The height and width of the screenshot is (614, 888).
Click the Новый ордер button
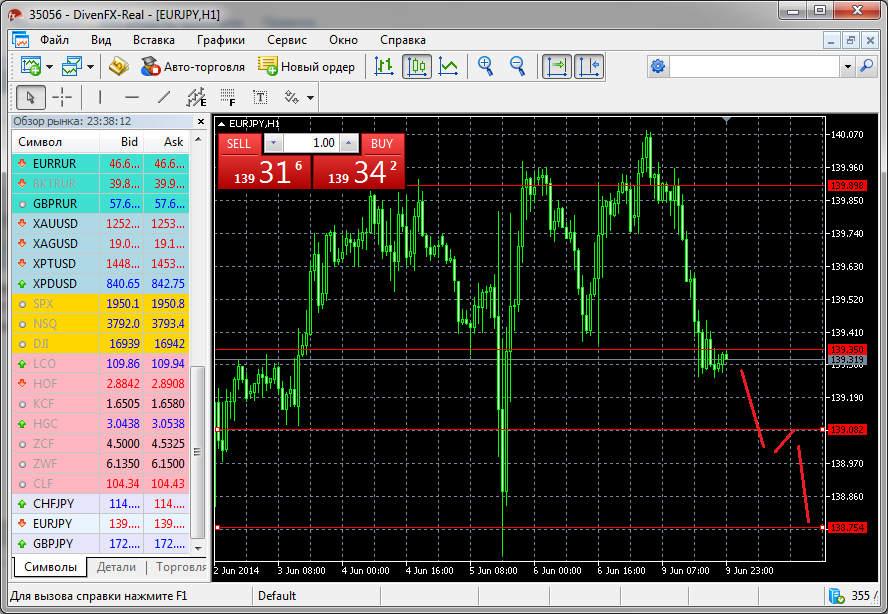point(306,67)
